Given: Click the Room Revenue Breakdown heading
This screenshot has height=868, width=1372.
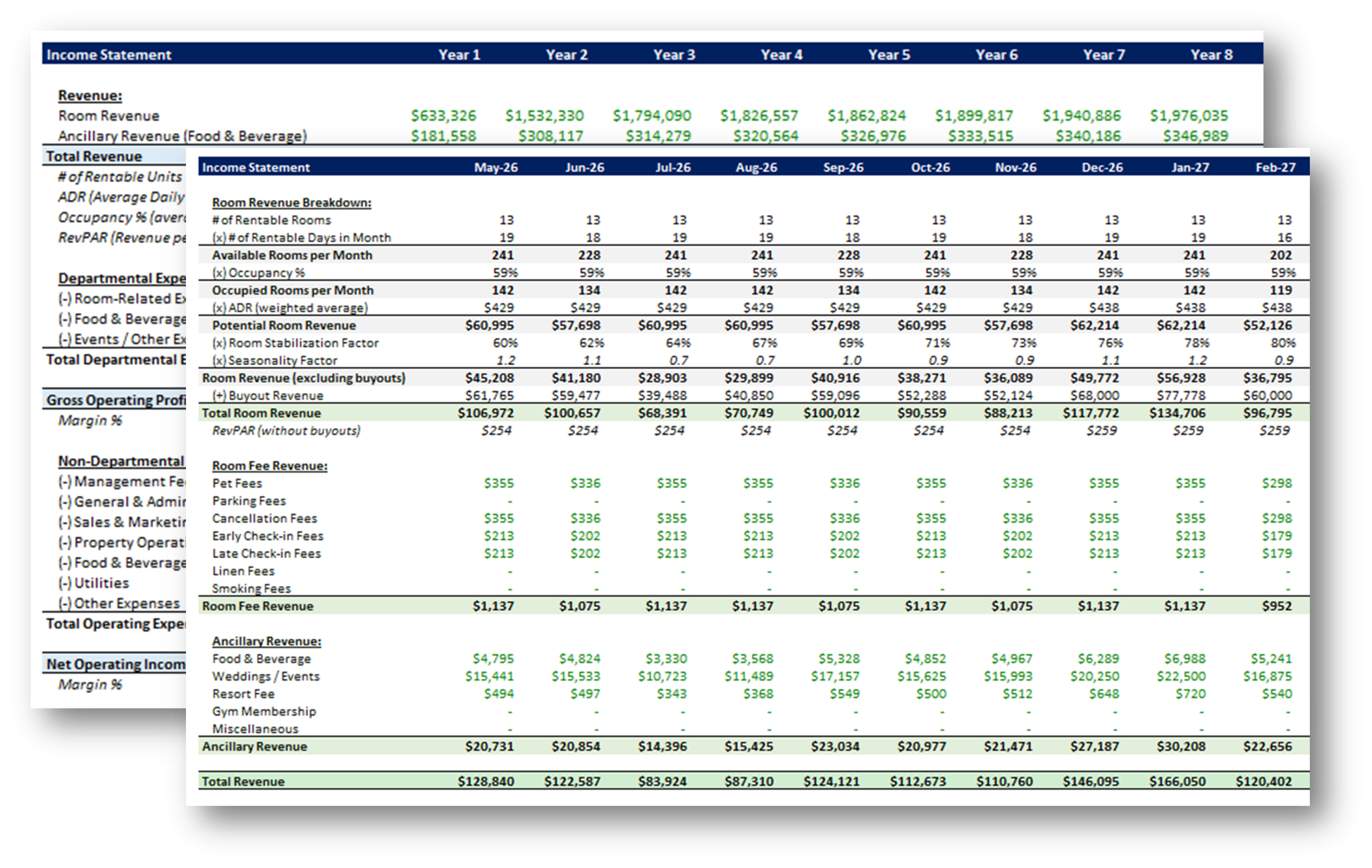Looking at the screenshot, I should pyautogui.click(x=291, y=203).
